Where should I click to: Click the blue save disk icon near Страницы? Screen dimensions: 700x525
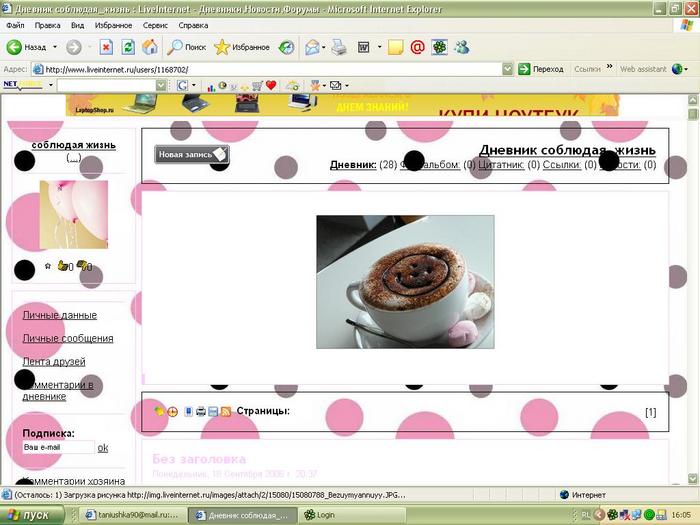point(213,412)
